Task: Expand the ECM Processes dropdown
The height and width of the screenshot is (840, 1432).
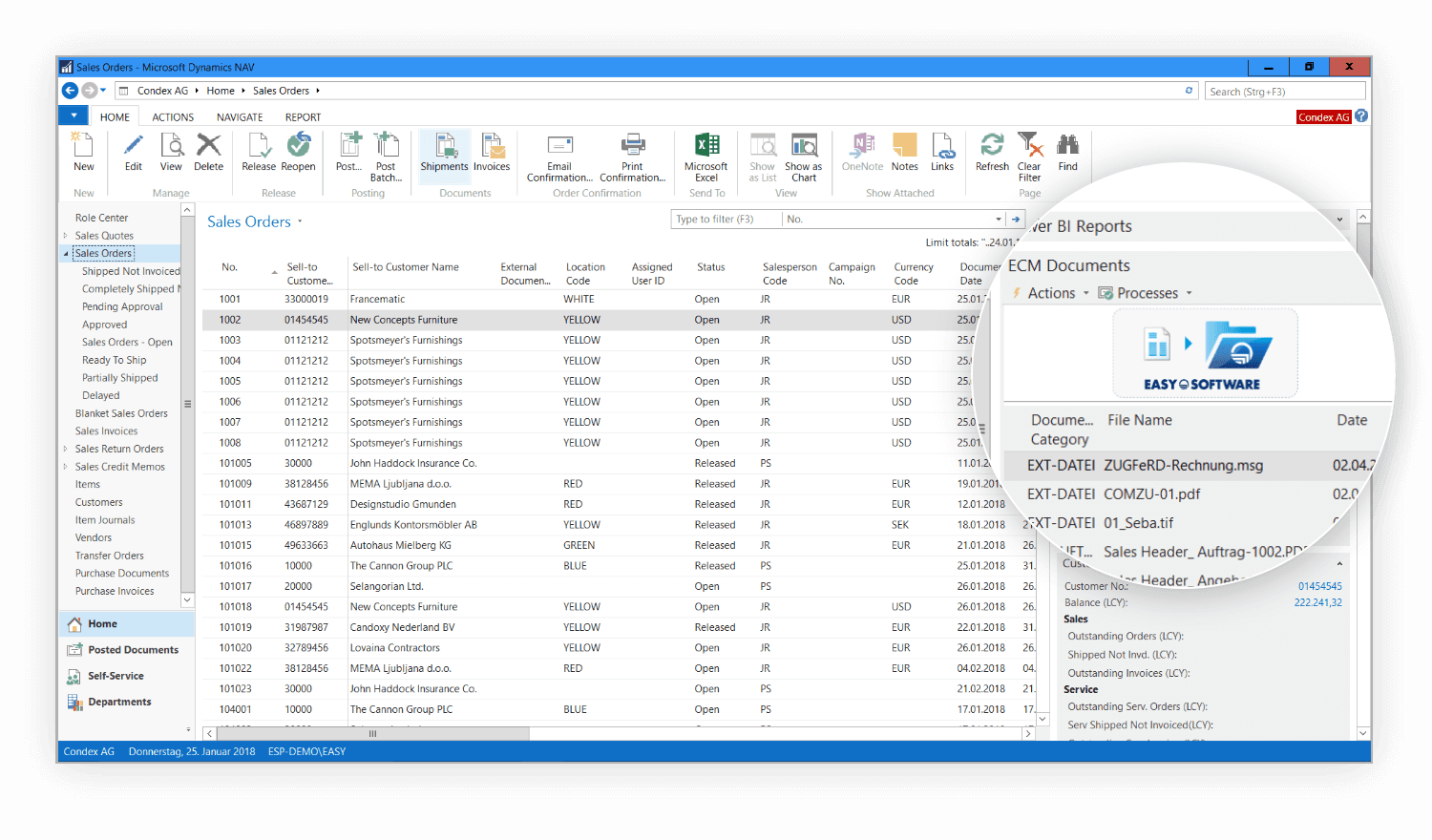Action: 1190,294
